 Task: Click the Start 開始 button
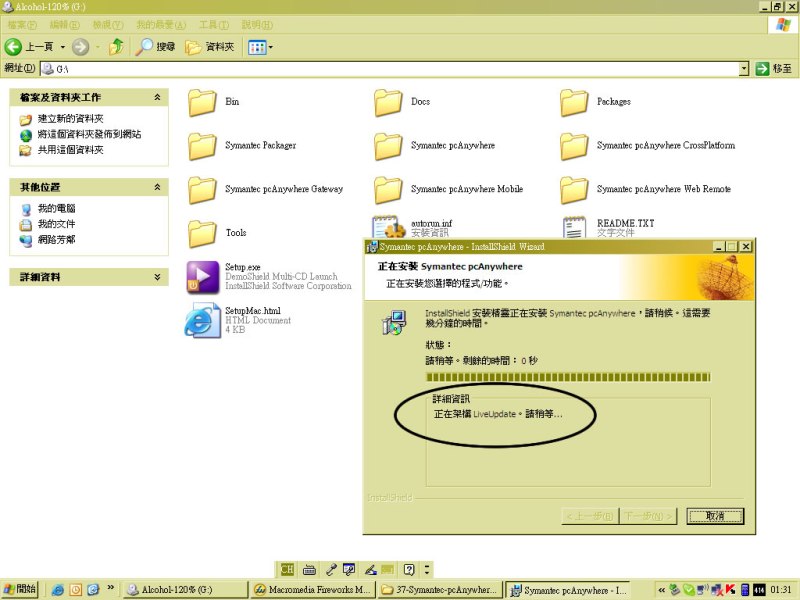pyautogui.click(x=19, y=589)
